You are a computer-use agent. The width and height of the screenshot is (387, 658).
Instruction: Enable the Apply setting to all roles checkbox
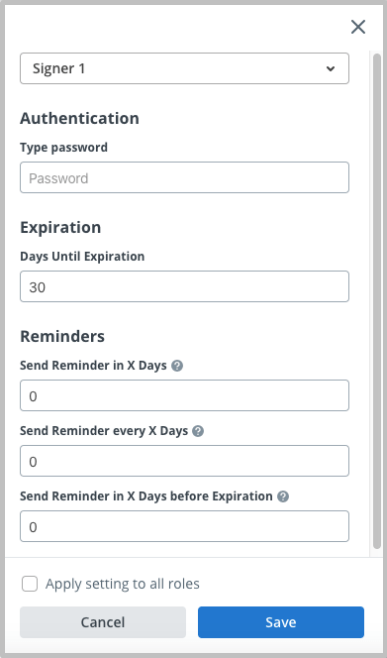(x=30, y=584)
